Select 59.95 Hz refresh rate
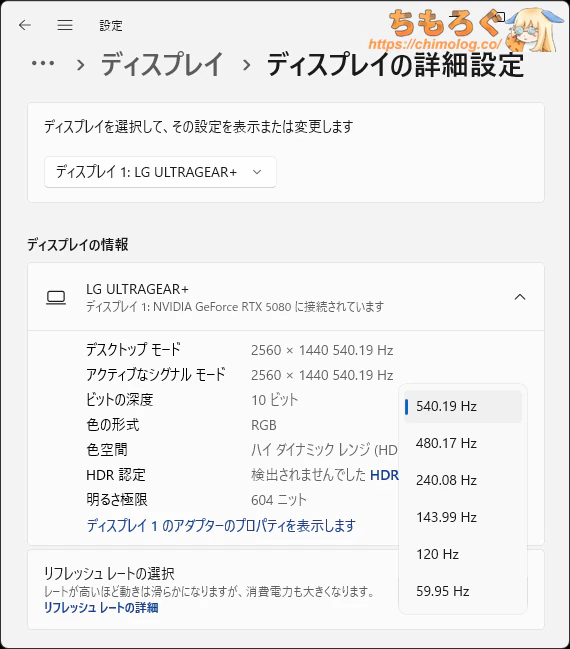 (463, 591)
